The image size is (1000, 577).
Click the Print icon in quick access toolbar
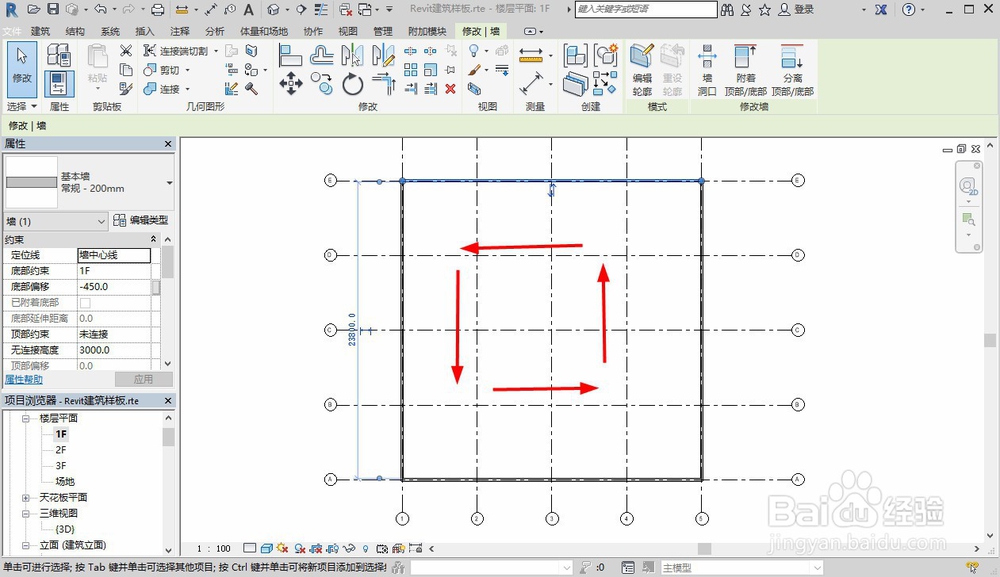coord(158,10)
